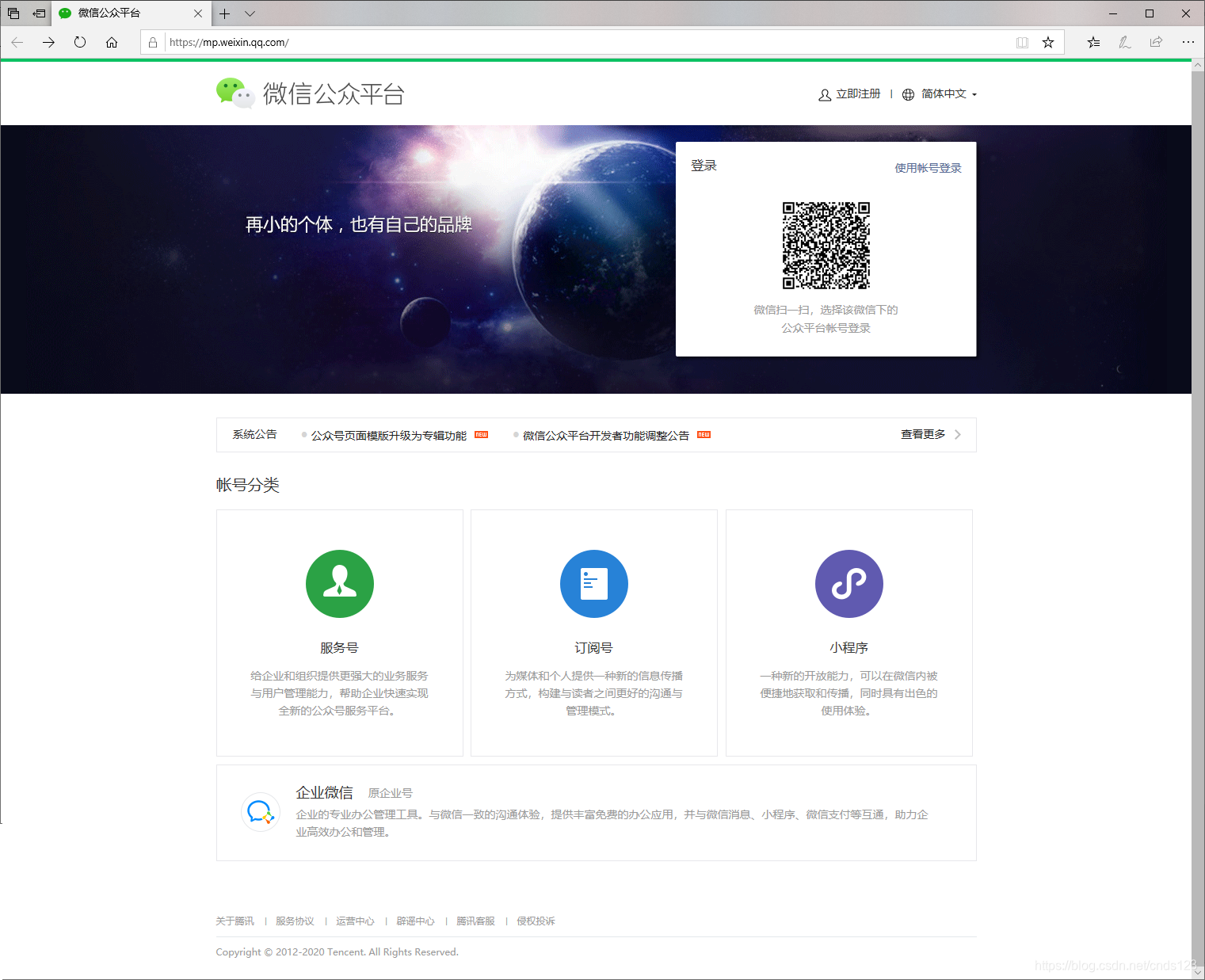The image size is (1205, 980).
Task: Show tab previews chevron
Action: pyautogui.click(x=250, y=13)
